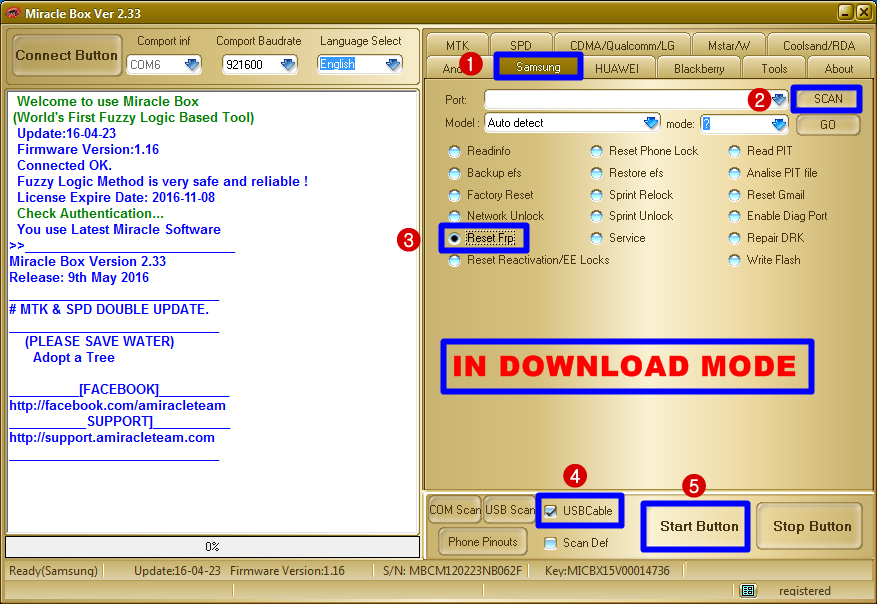Viewport: 877px width, 604px height.
Task: Click the COM Scan button
Action: coord(454,509)
